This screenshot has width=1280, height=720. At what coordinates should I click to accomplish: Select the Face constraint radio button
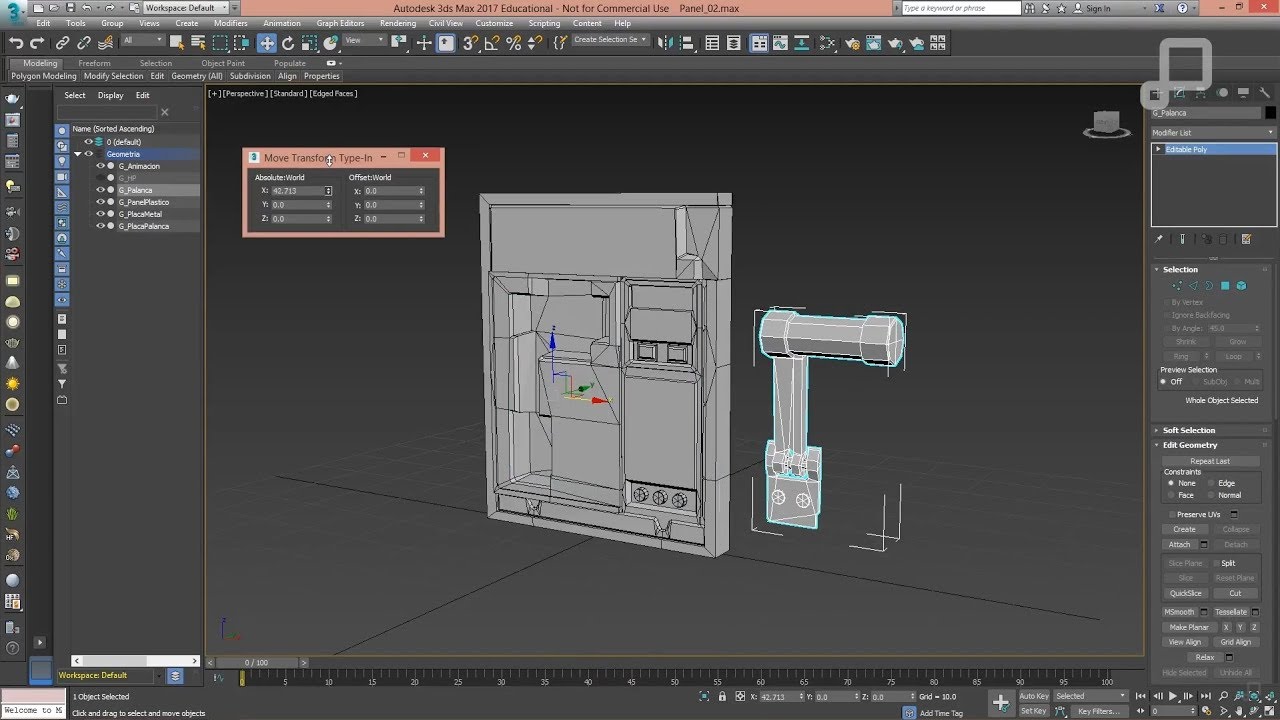[x=1171, y=495]
